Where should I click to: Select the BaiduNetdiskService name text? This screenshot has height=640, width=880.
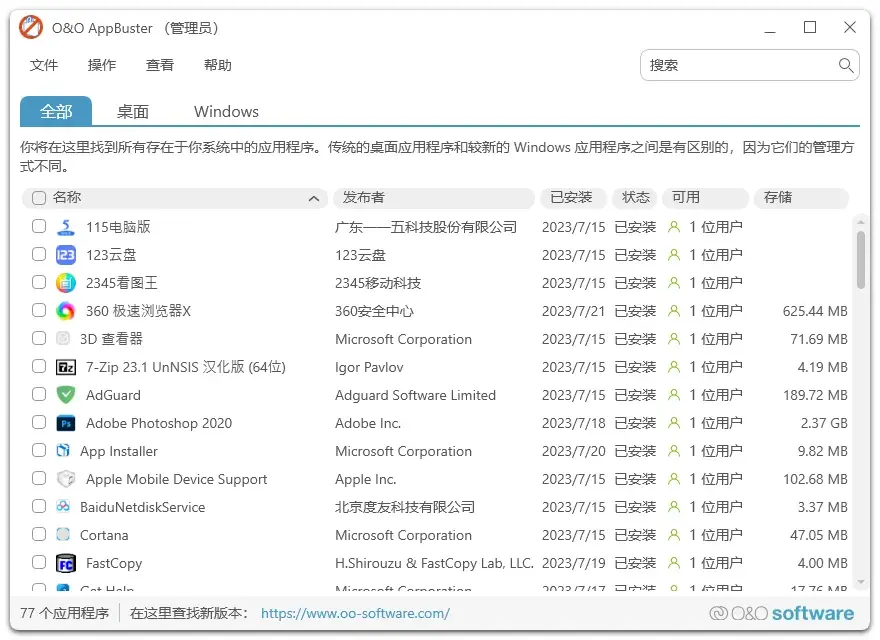tap(143, 508)
